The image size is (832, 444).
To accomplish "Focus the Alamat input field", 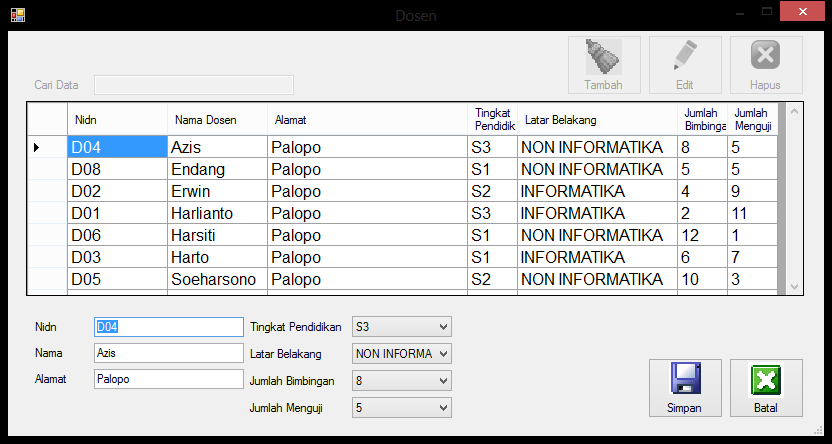I will [x=168, y=379].
